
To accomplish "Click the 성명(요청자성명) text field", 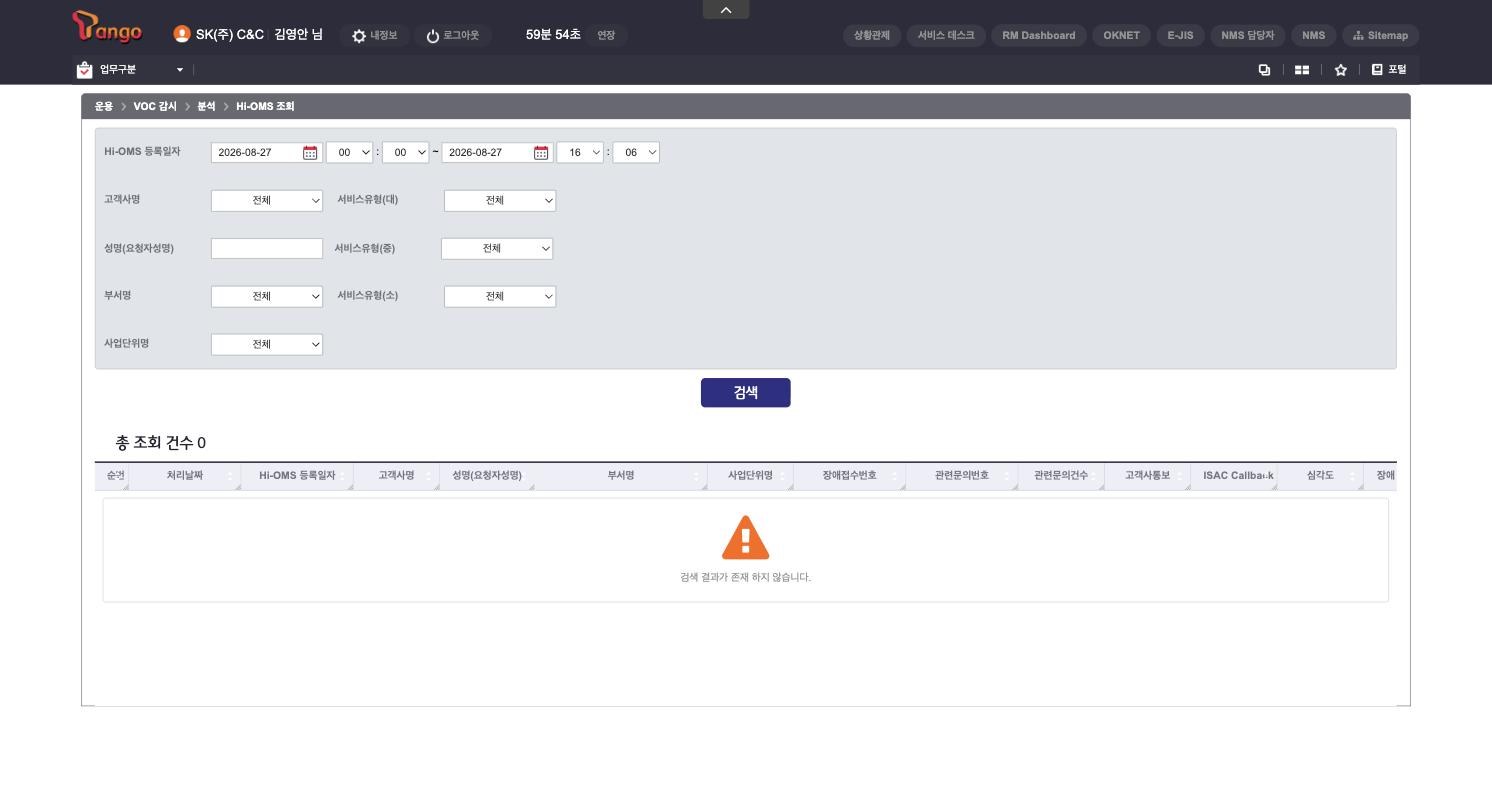I will (267, 249).
